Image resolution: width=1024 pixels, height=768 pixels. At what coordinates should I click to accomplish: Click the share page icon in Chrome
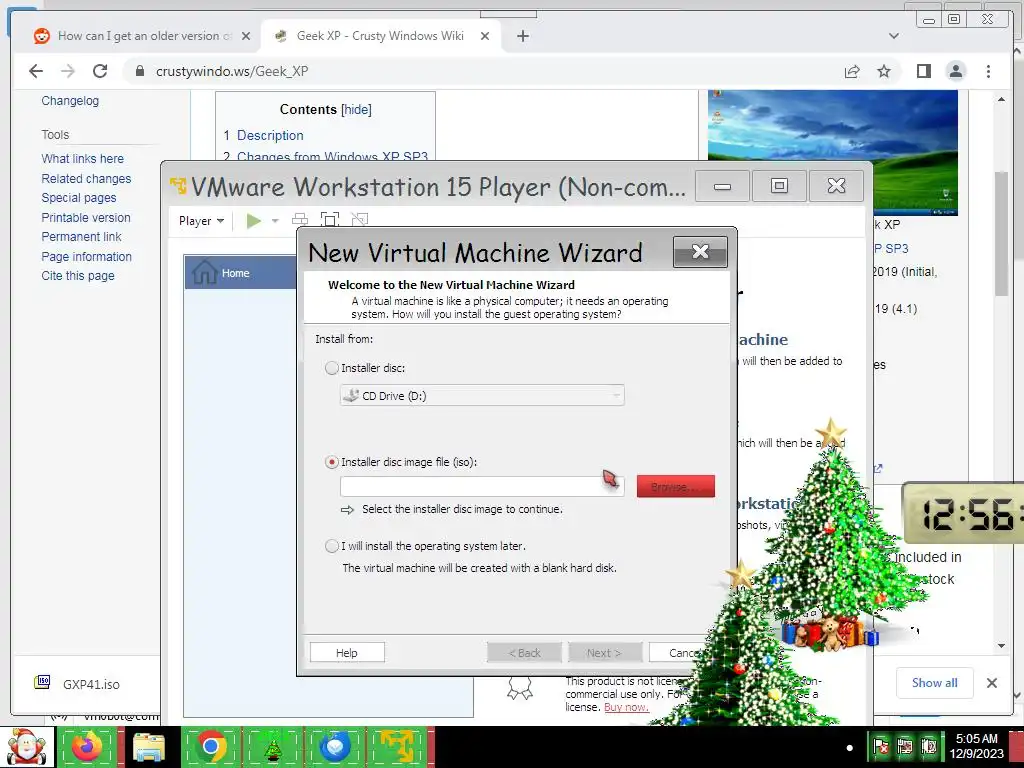pos(852,71)
